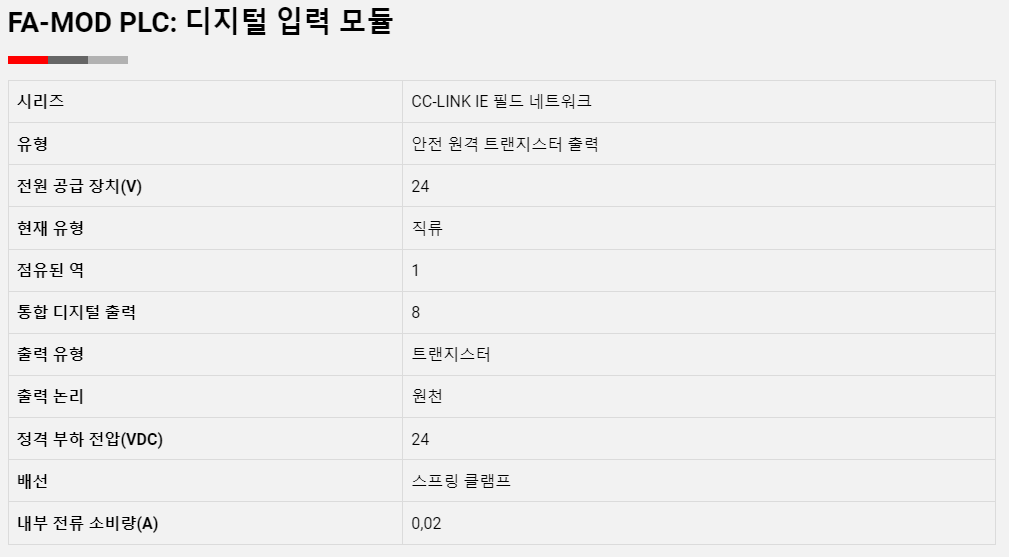Click the 통합 디지털 출력 label
The height and width of the screenshot is (557, 1009).
coord(76,312)
